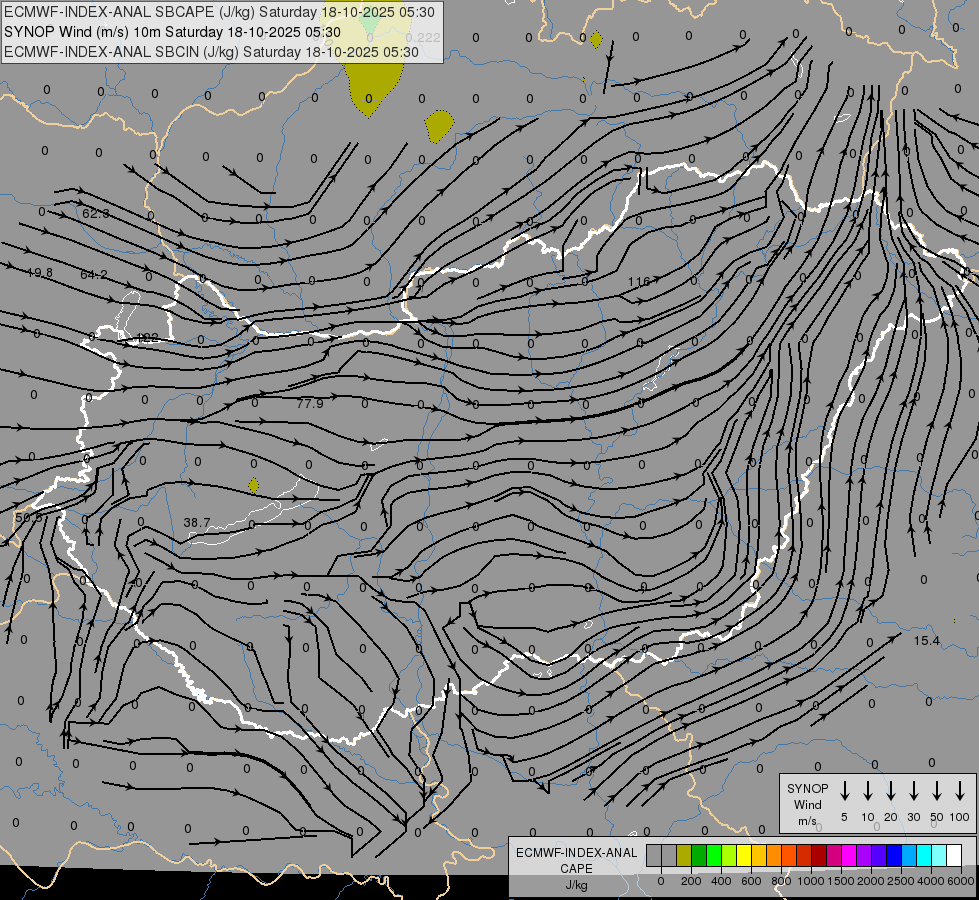The height and width of the screenshot is (900, 979).
Task: Click the SBCAPE header line
Action: click(219, 12)
